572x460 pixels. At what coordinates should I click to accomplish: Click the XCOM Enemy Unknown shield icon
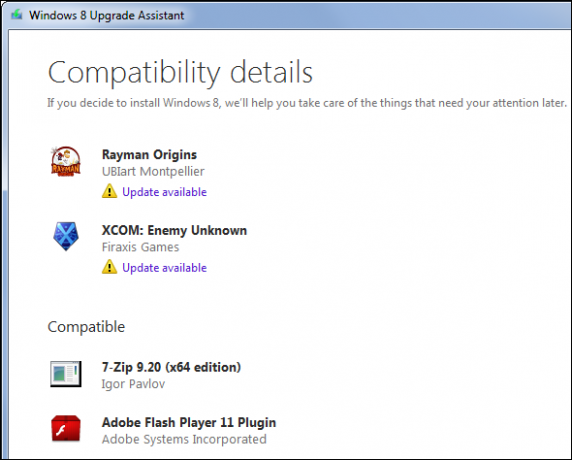coord(66,236)
